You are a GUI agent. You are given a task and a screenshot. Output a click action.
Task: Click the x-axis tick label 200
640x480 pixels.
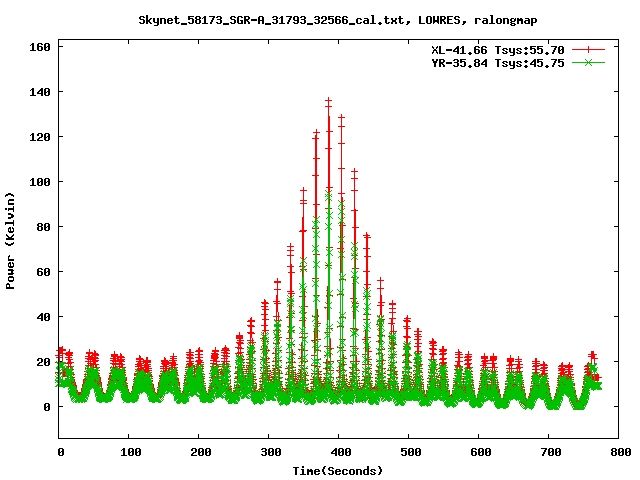(201, 452)
